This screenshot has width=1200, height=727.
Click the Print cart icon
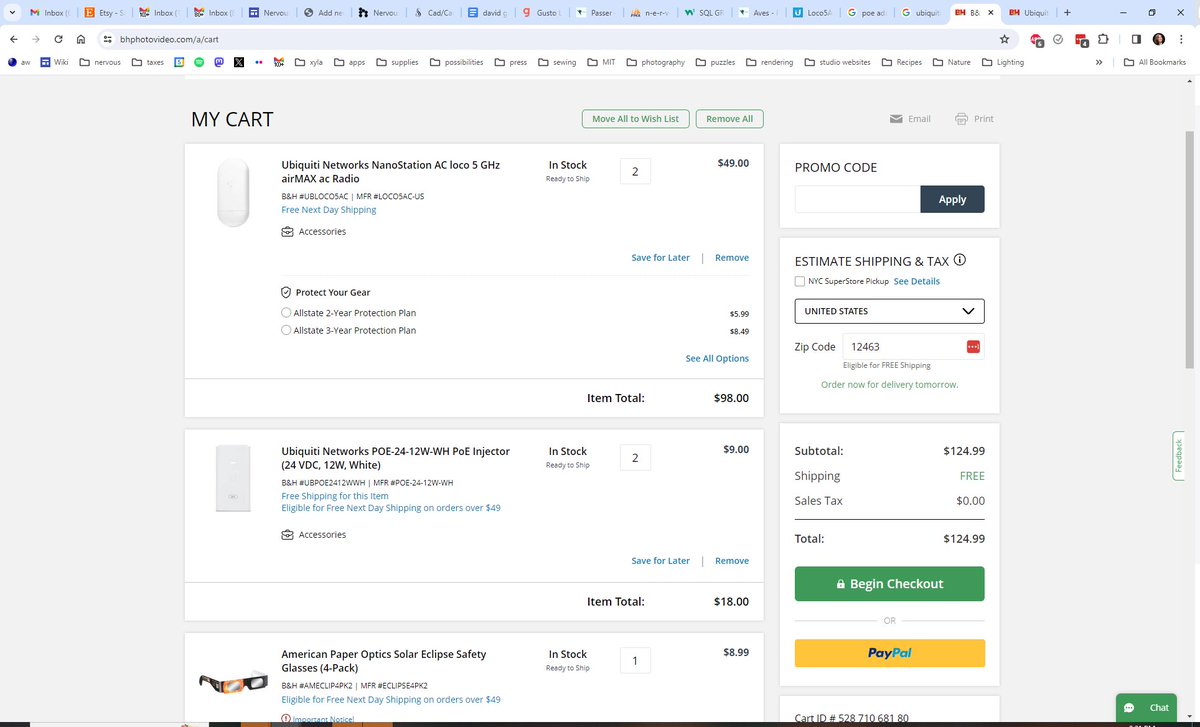[x=961, y=119]
